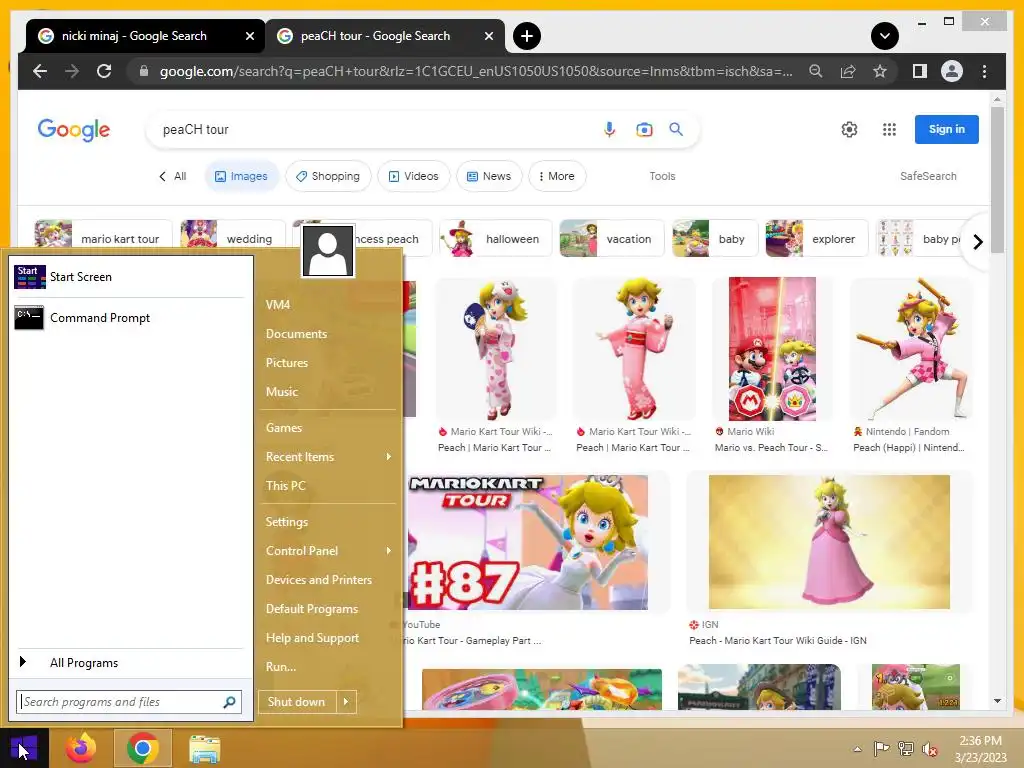Click the Sign in button
1024x768 pixels.
pyautogui.click(x=946, y=129)
